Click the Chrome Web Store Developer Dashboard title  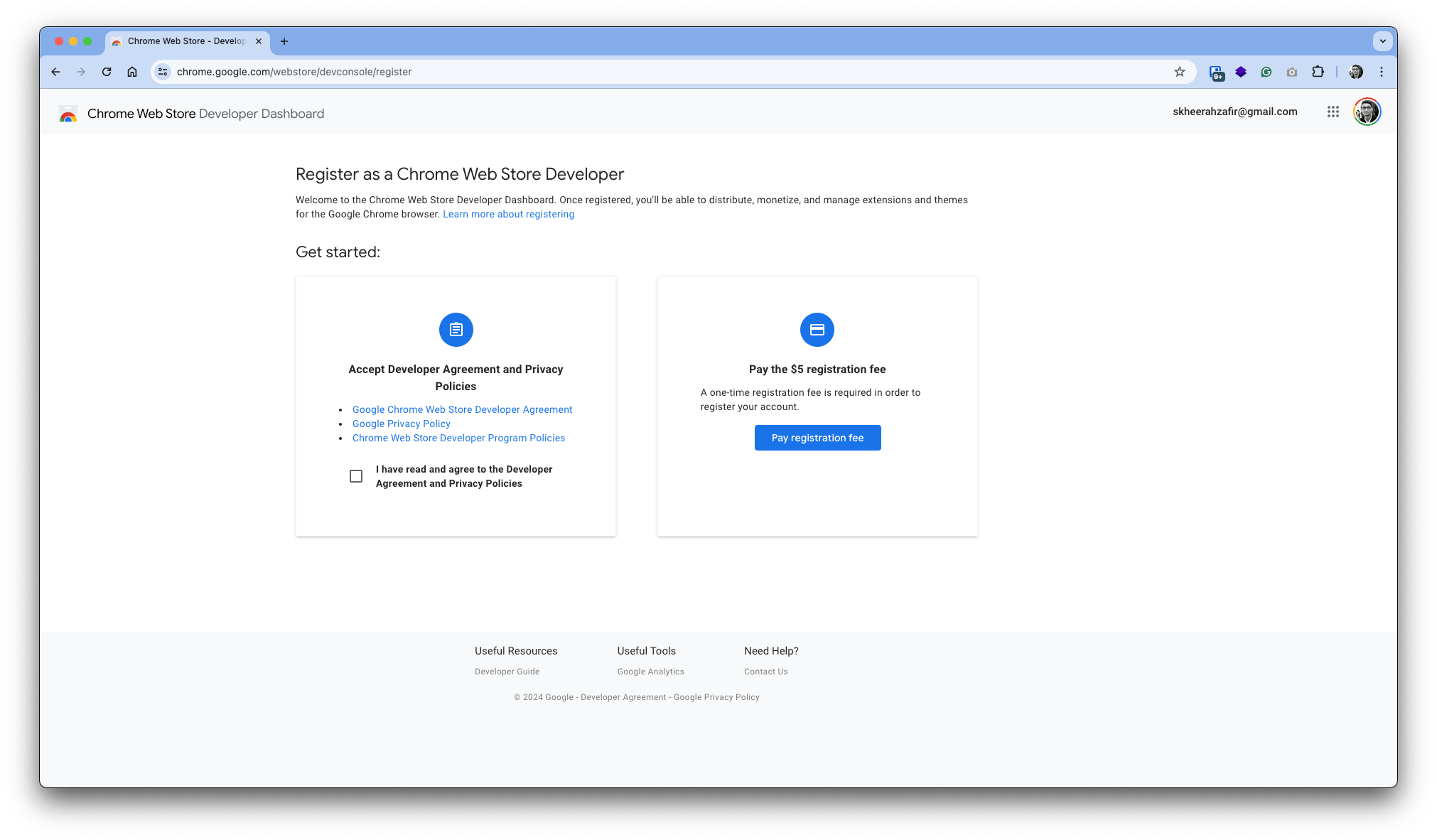pyautogui.click(x=205, y=114)
